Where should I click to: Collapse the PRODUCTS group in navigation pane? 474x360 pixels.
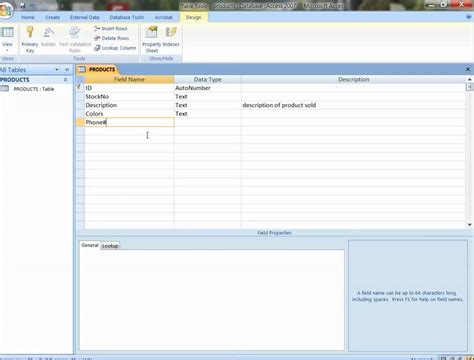(65, 80)
